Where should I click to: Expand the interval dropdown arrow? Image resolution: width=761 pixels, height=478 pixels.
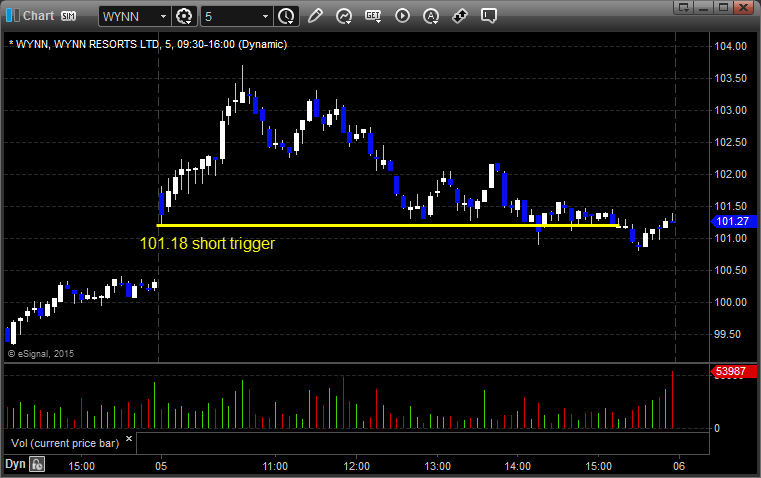click(x=265, y=16)
